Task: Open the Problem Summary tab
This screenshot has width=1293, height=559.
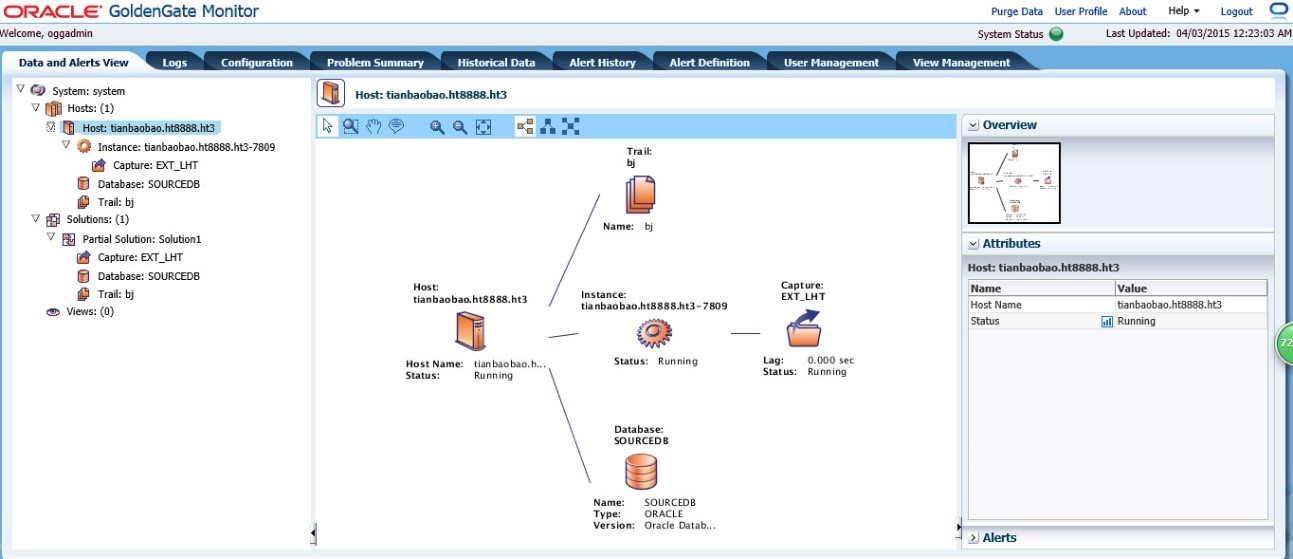Action: (375, 62)
